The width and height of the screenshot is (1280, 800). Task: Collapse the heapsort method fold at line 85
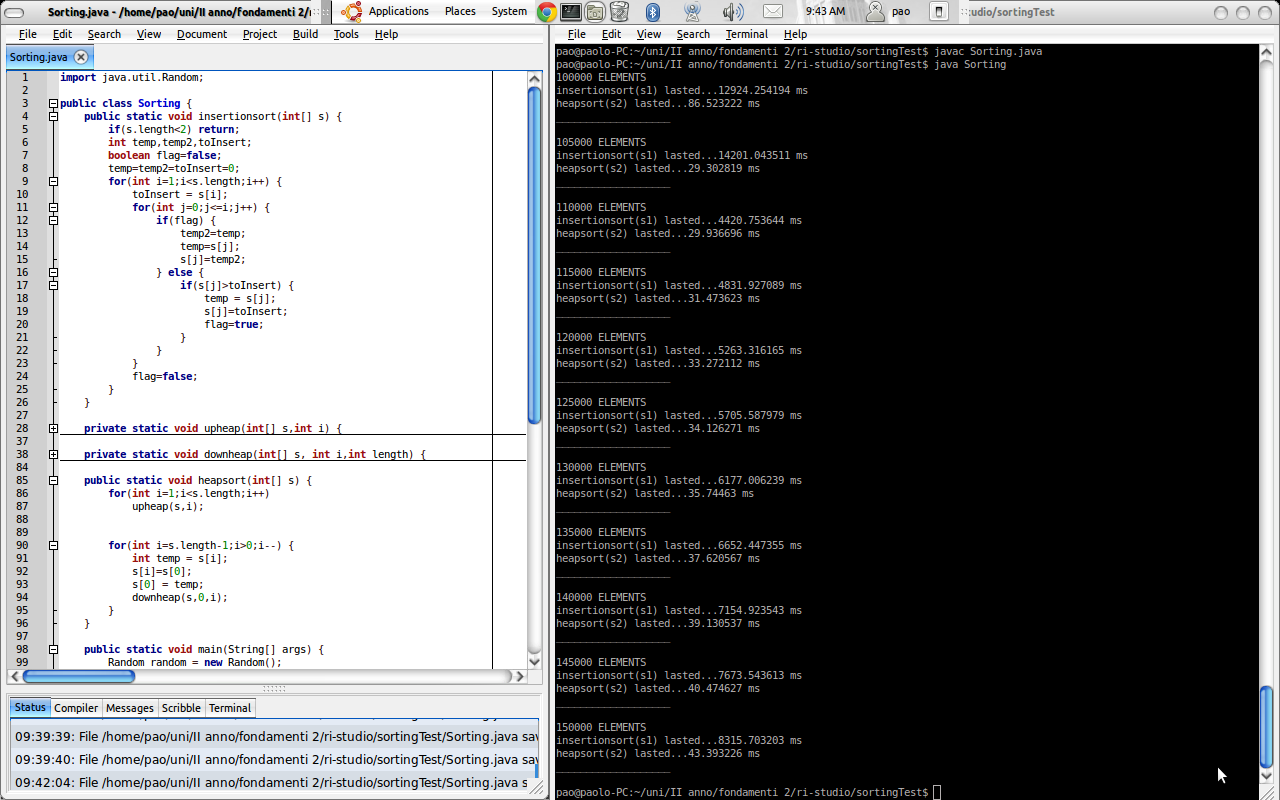pyautogui.click(x=53, y=480)
